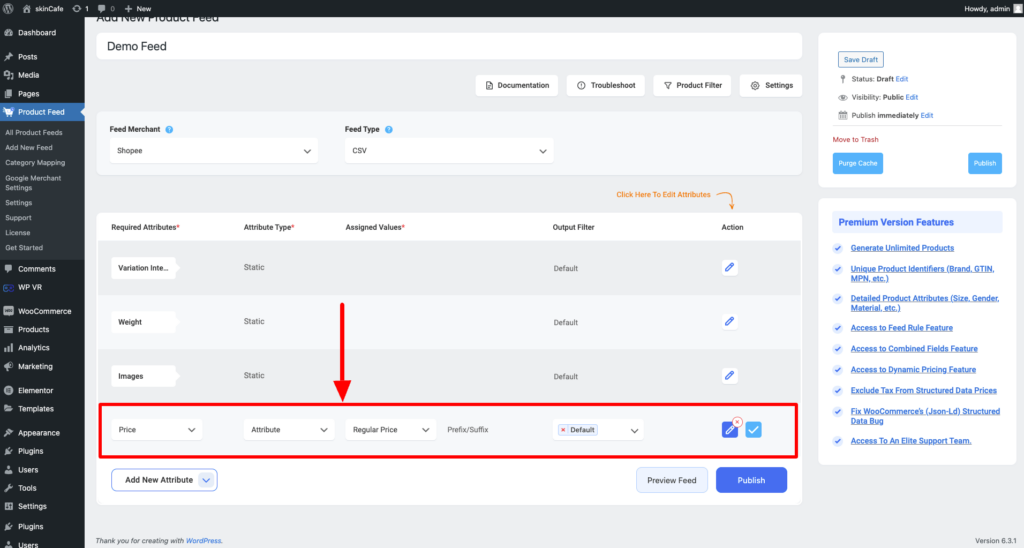The image size is (1024, 548).
Task: Expand the Feed Type CSV dropdown
Action: pos(449,151)
